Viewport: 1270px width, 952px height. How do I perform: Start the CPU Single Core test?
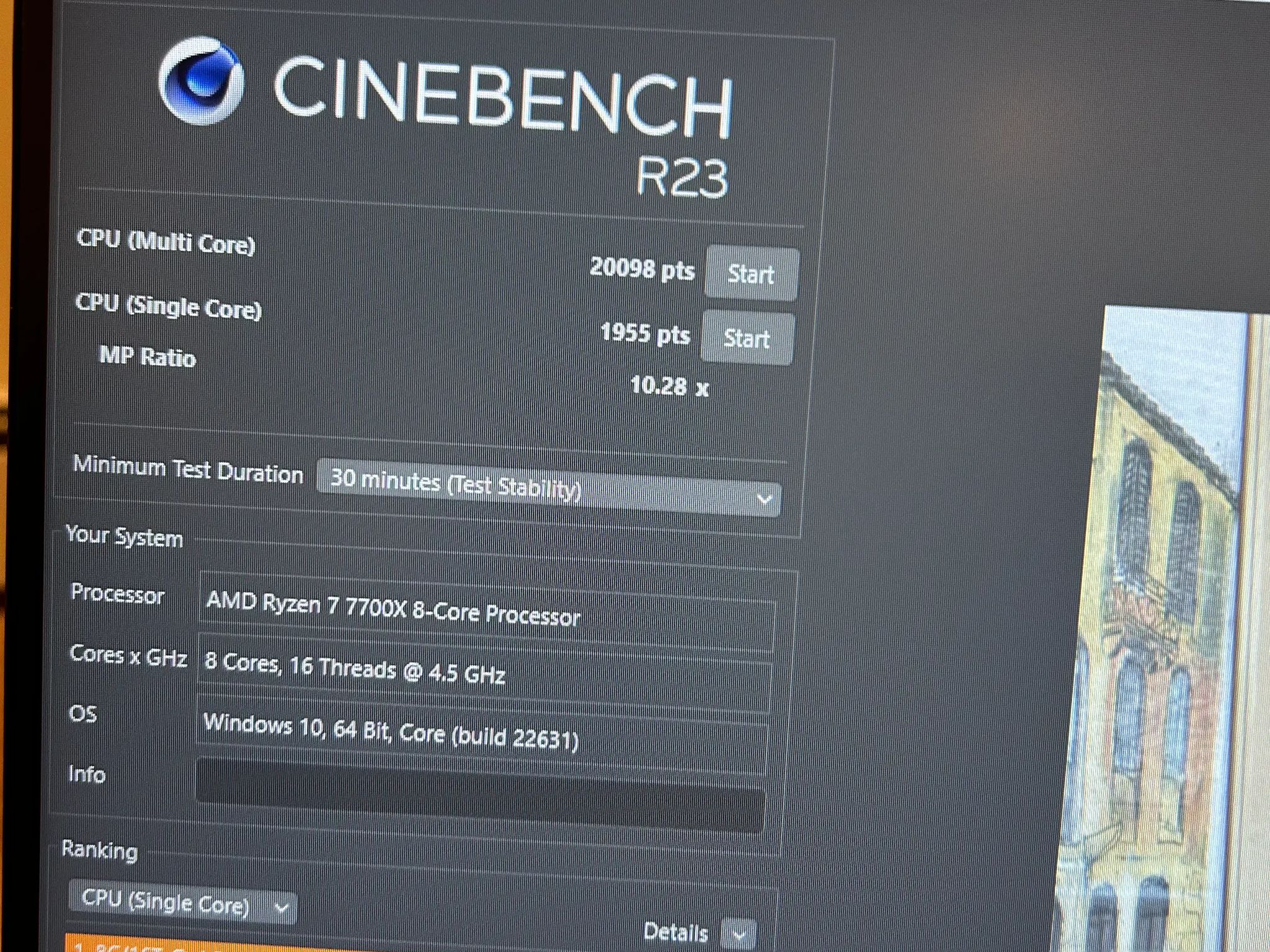(747, 338)
